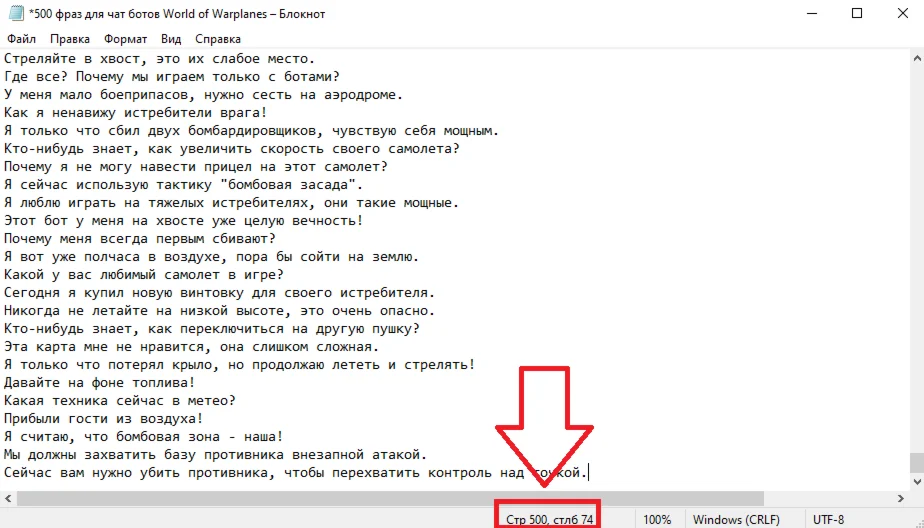Click the Windows (CRLF) status entry
The width and height of the screenshot is (924, 528).
coord(736,520)
